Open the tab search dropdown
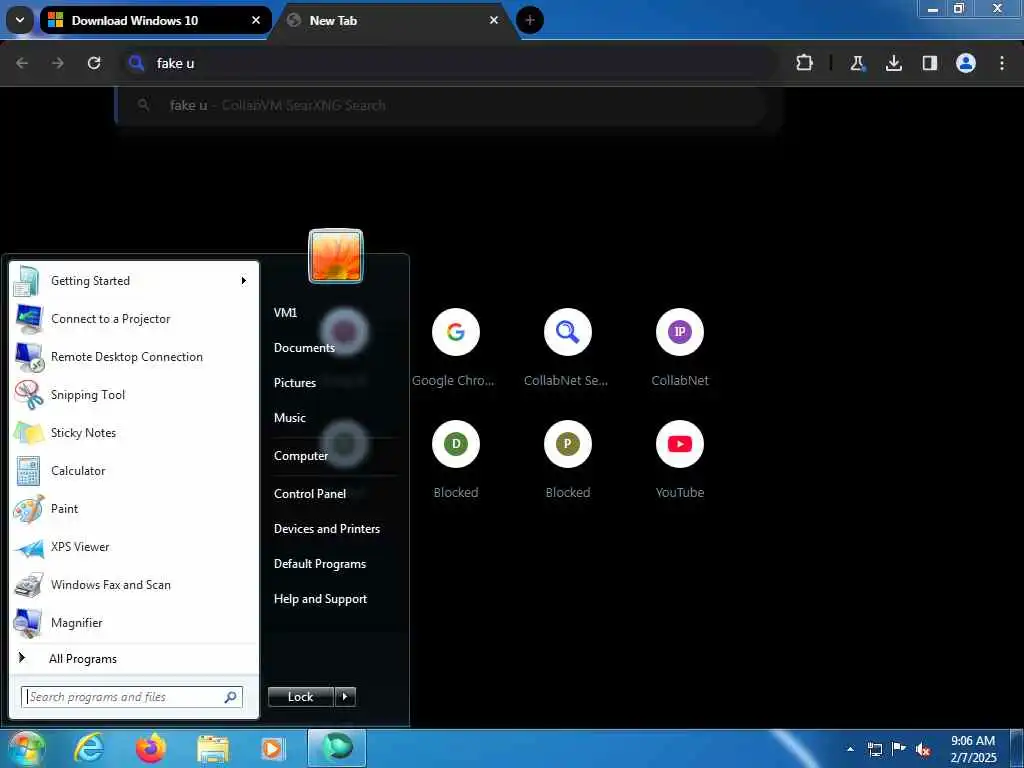1024x768 pixels. pos(20,20)
